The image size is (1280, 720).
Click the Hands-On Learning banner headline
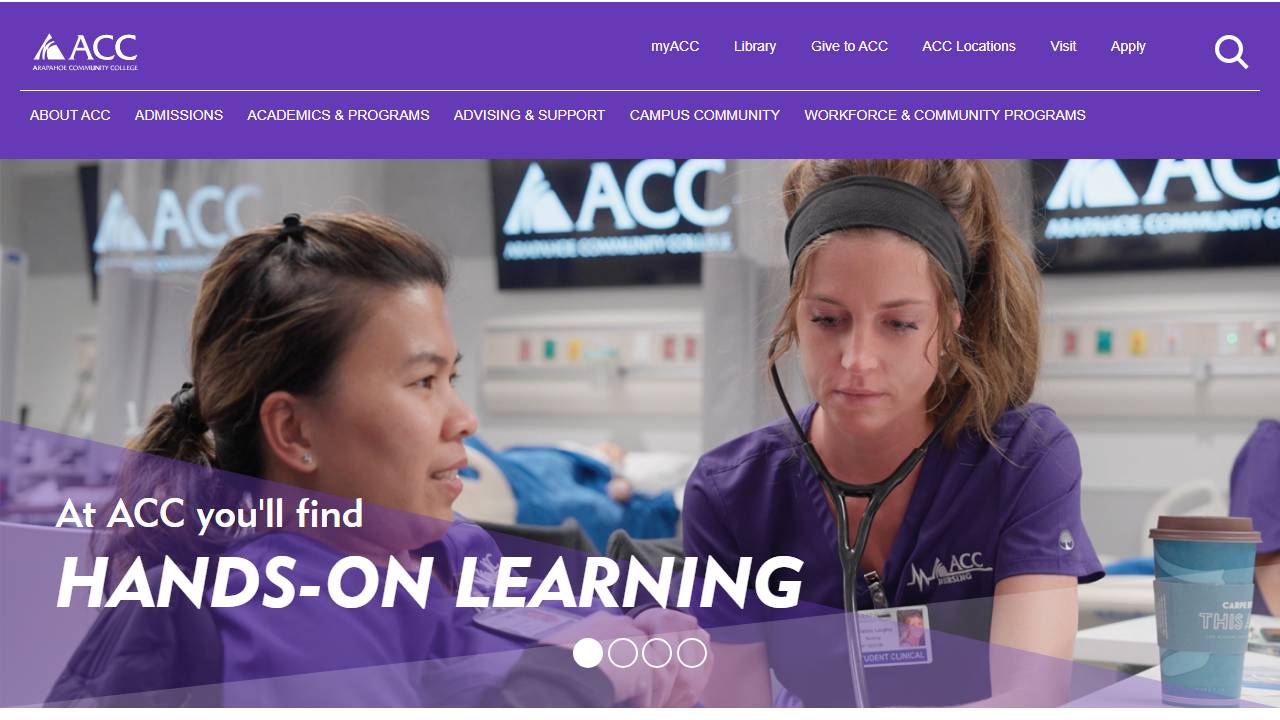pyautogui.click(x=429, y=582)
